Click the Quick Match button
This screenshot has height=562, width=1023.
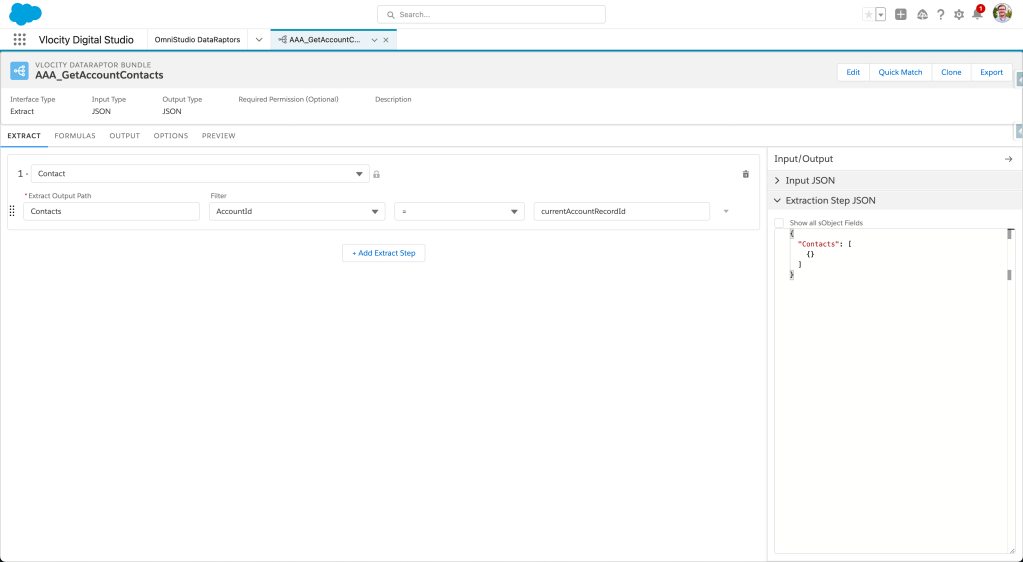(x=900, y=72)
